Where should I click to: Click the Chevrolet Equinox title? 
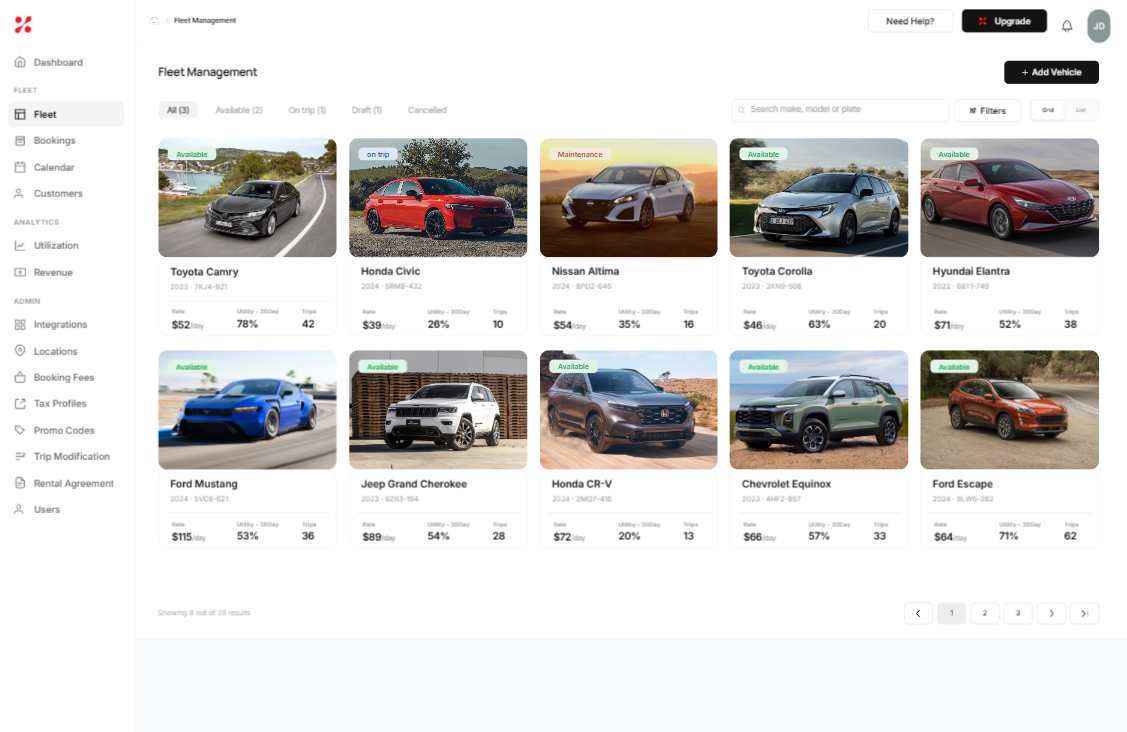(786, 484)
